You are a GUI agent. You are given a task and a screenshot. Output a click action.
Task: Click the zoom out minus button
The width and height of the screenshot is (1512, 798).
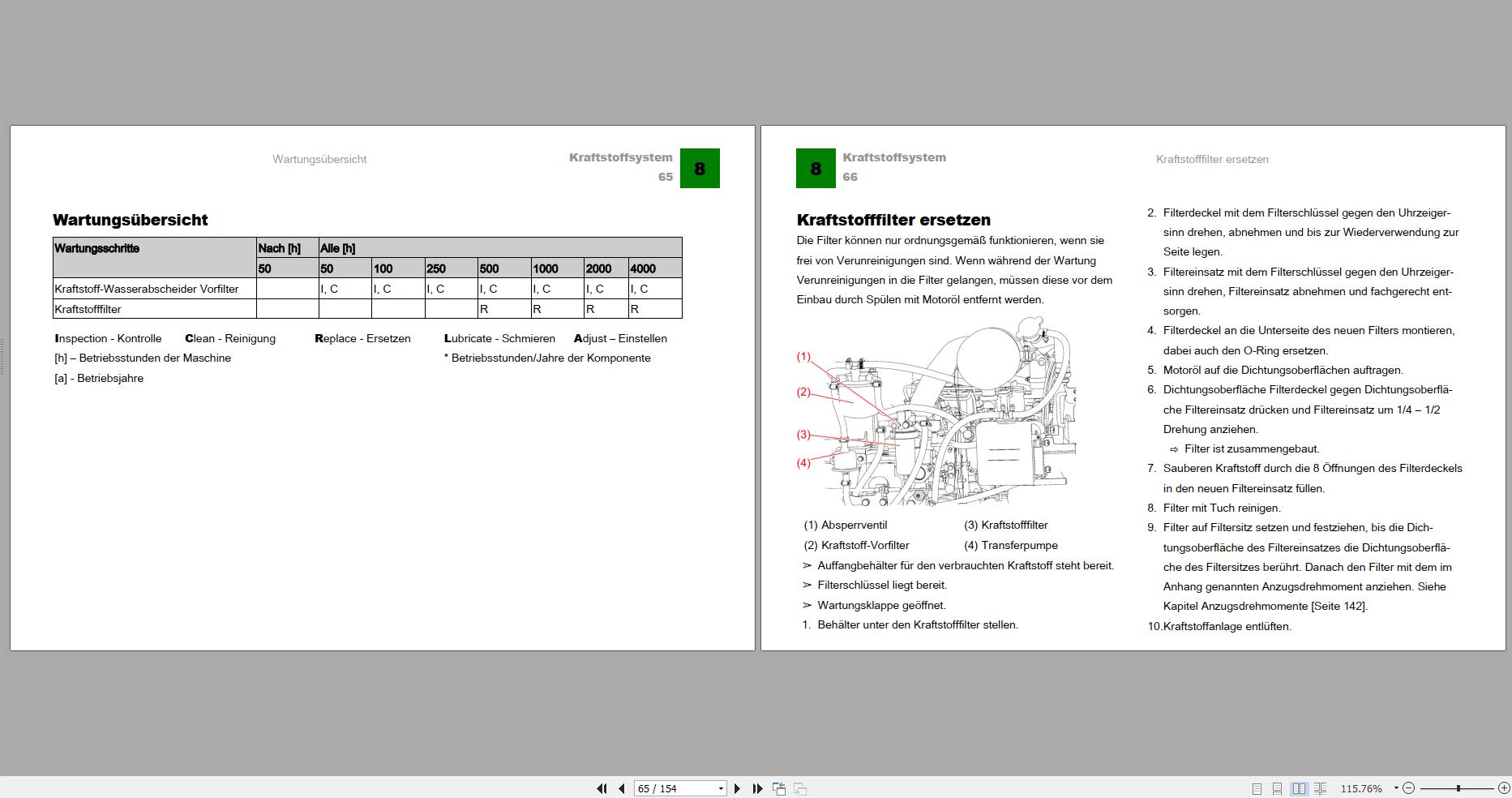pos(1409,788)
